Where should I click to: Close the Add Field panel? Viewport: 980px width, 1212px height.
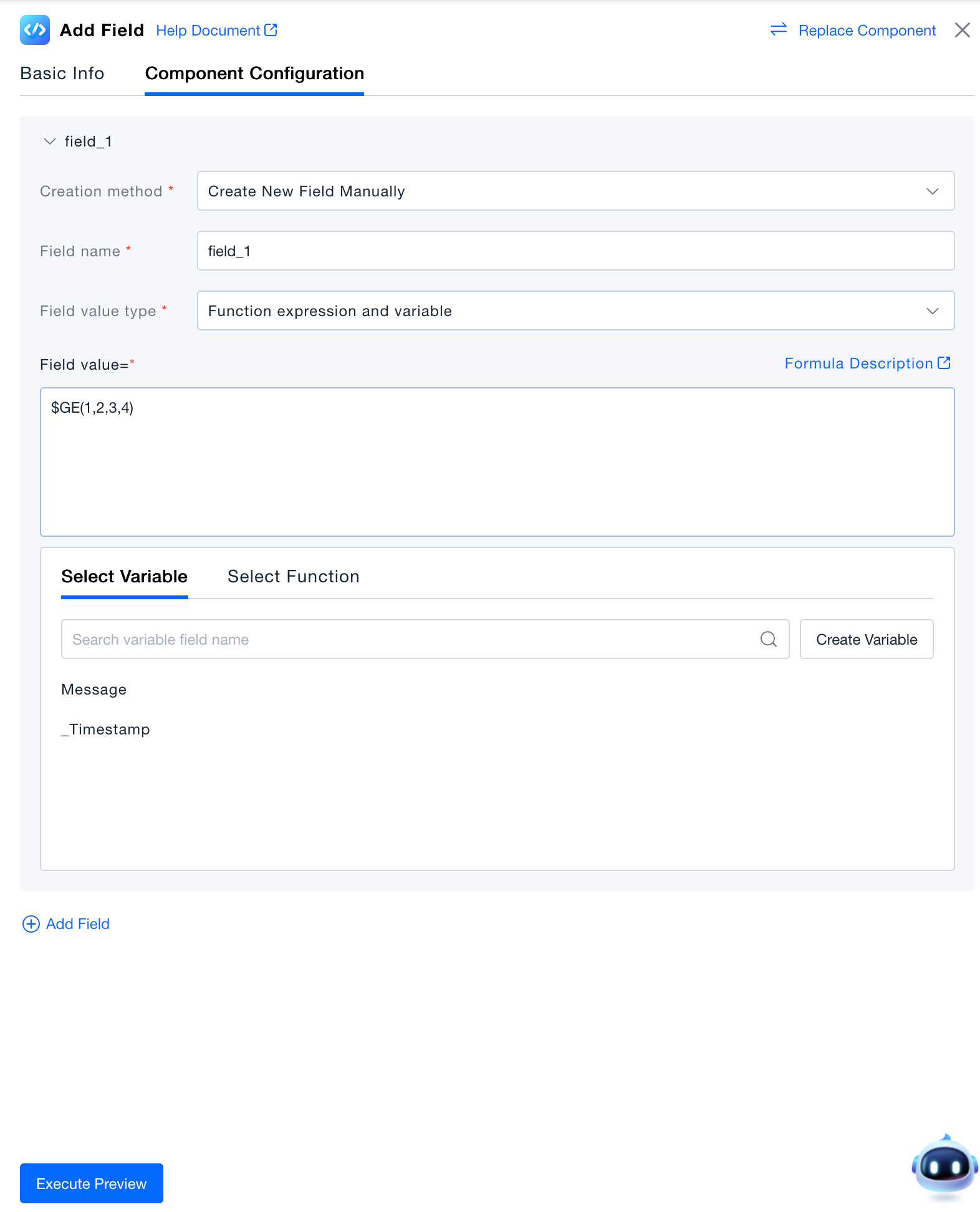(962, 30)
